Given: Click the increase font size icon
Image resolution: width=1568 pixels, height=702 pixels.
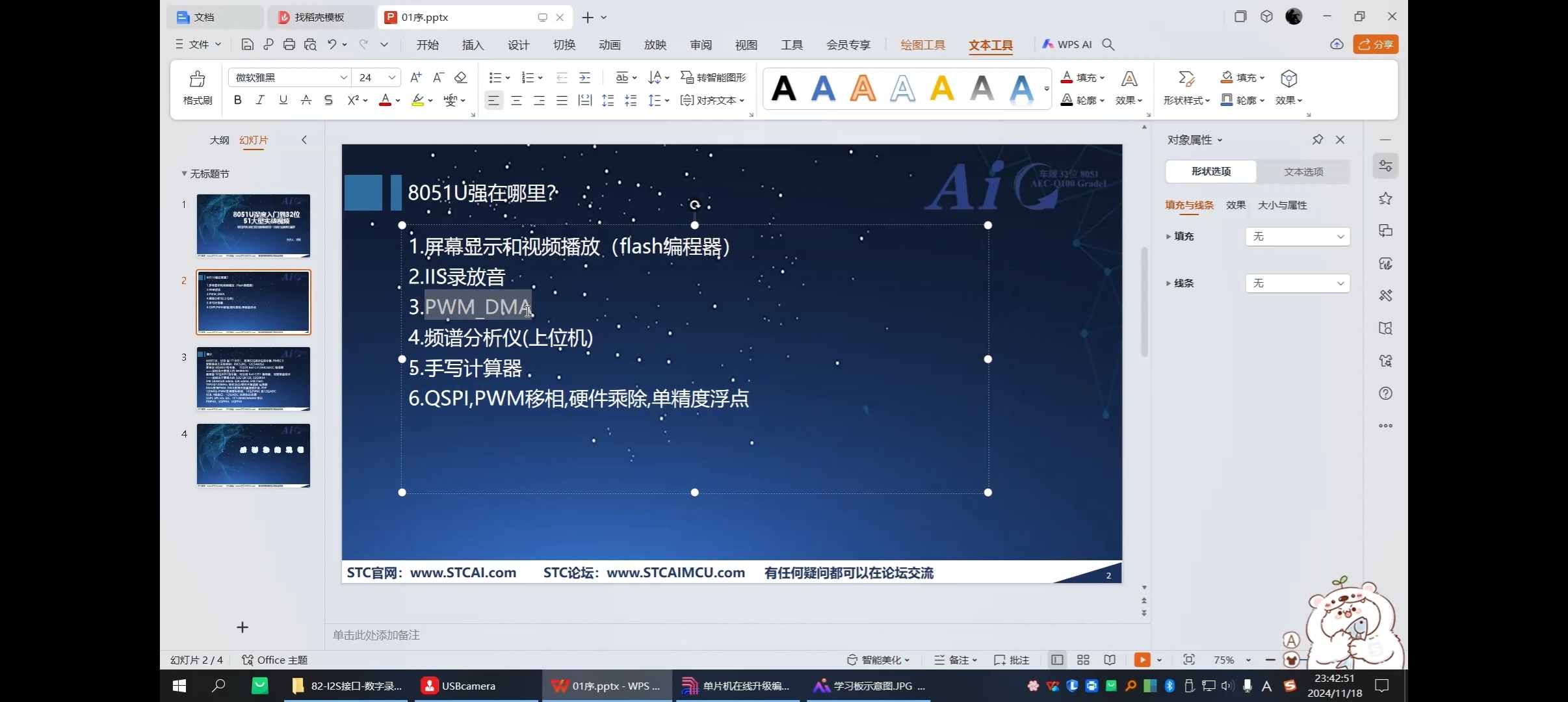Looking at the screenshot, I should click(x=416, y=77).
